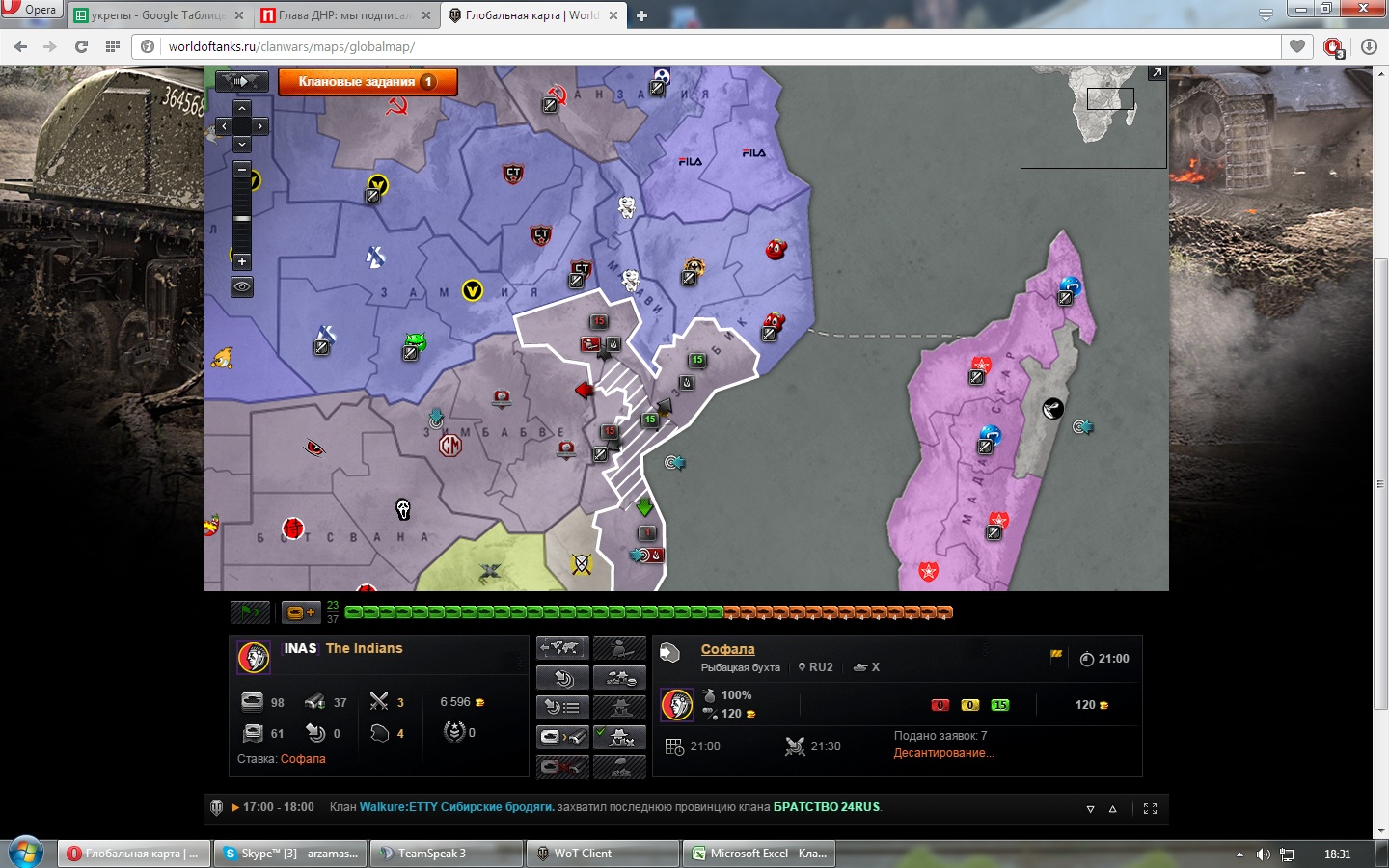The height and width of the screenshot is (868, 1389).
Task: Pan the map up with arrow
Action: click(242, 108)
